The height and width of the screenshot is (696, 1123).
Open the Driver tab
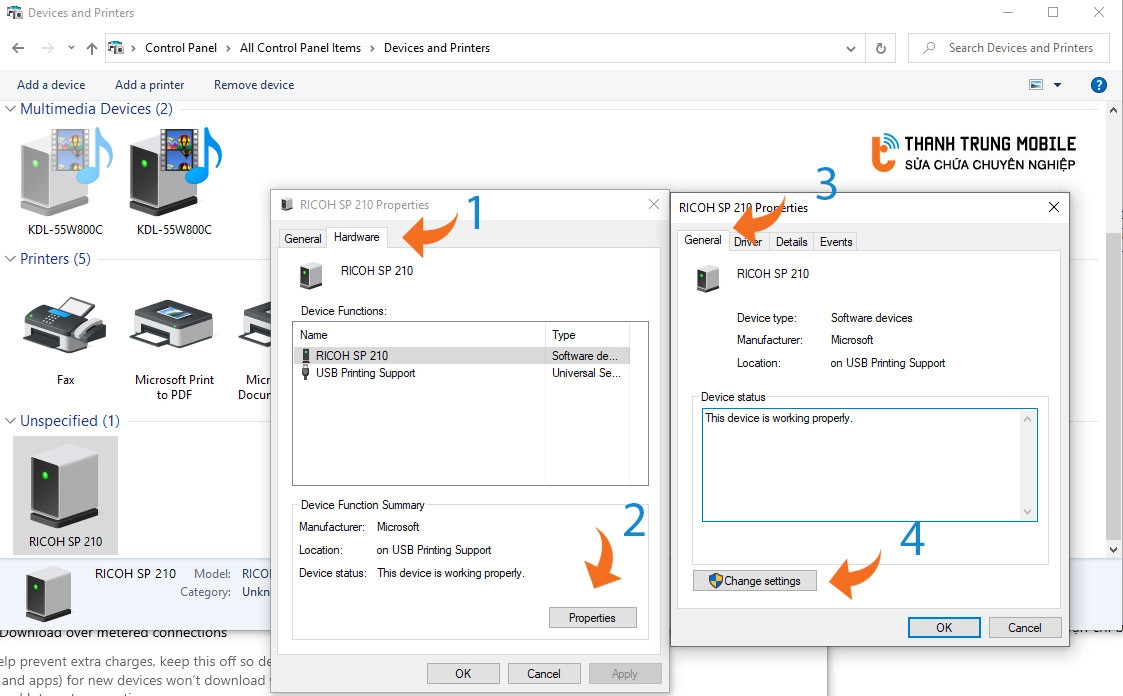coord(748,242)
